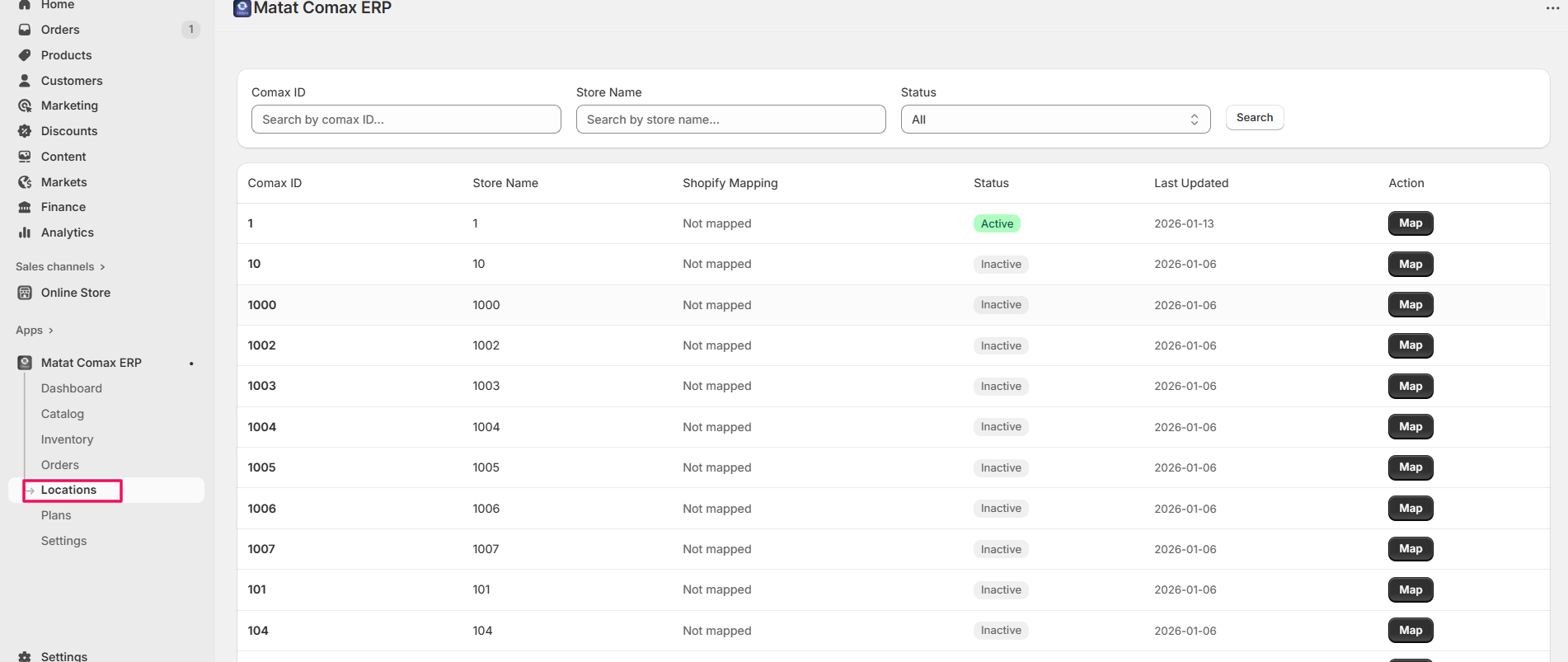Open the three-dot more options menu
The image size is (1568, 662).
pyautogui.click(x=1552, y=8)
